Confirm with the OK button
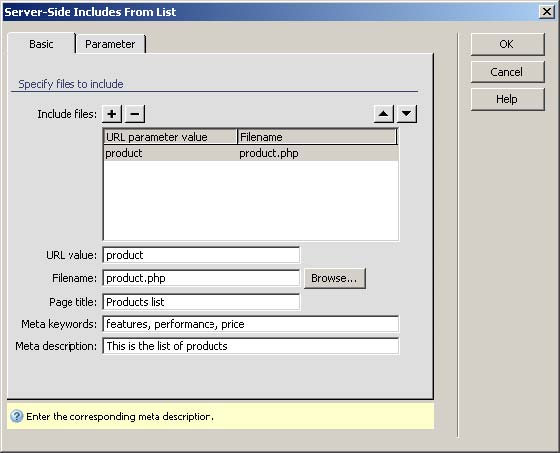This screenshot has height=453, width=560. click(x=508, y=44)
